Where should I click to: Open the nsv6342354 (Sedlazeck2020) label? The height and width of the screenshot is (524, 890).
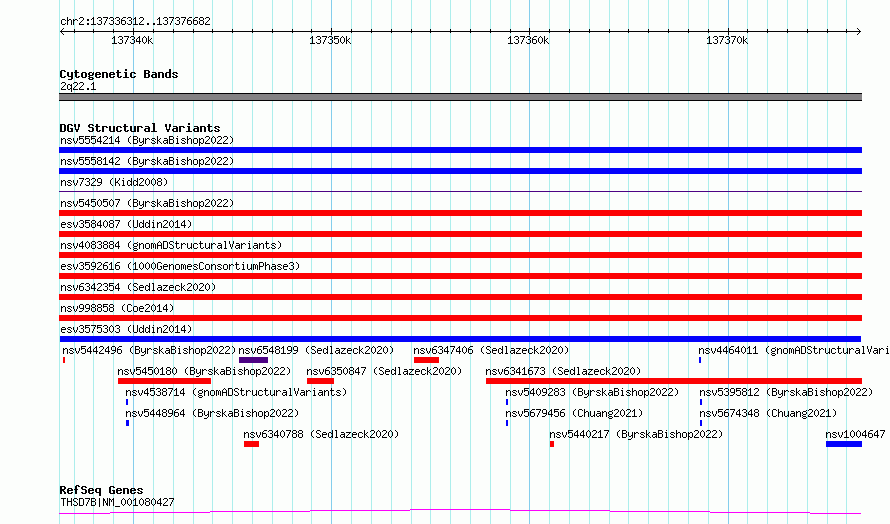tap(138, 287)
